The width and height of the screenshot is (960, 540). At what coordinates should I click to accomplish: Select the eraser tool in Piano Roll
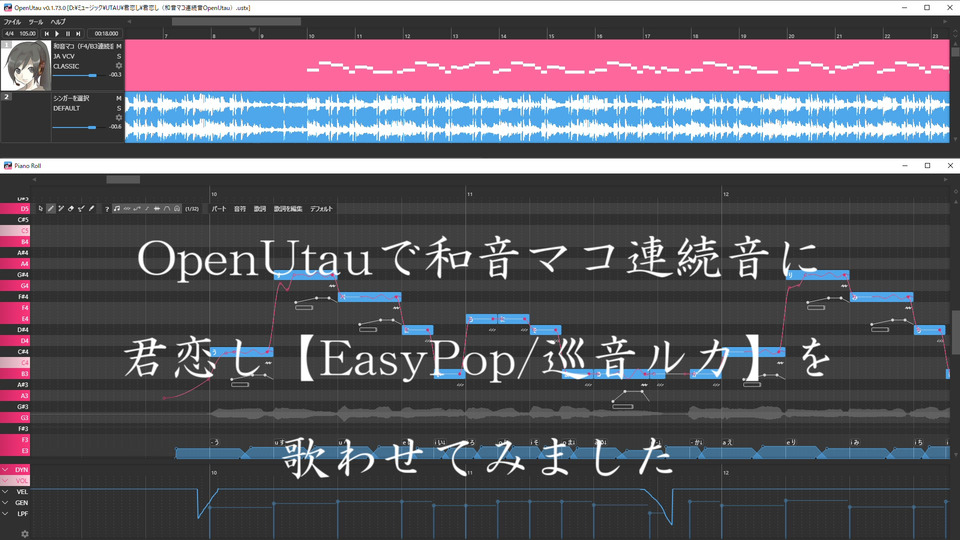[71, 209]
